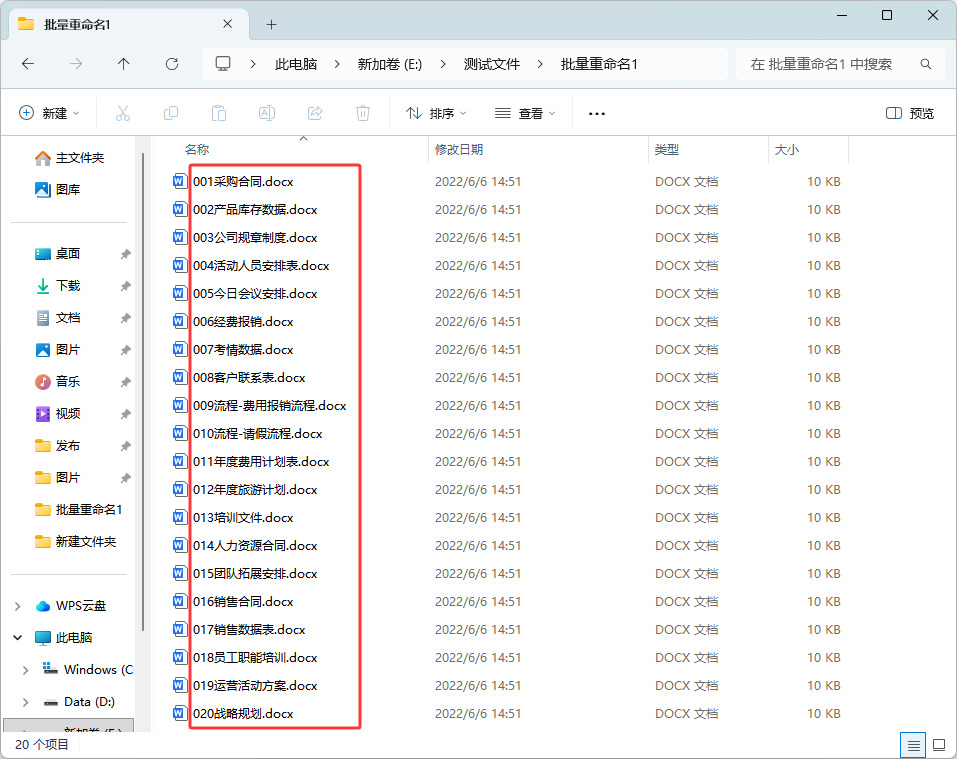
Task: Click the search box 在 批量重命名1 中搜索
Action: (842, 64)
